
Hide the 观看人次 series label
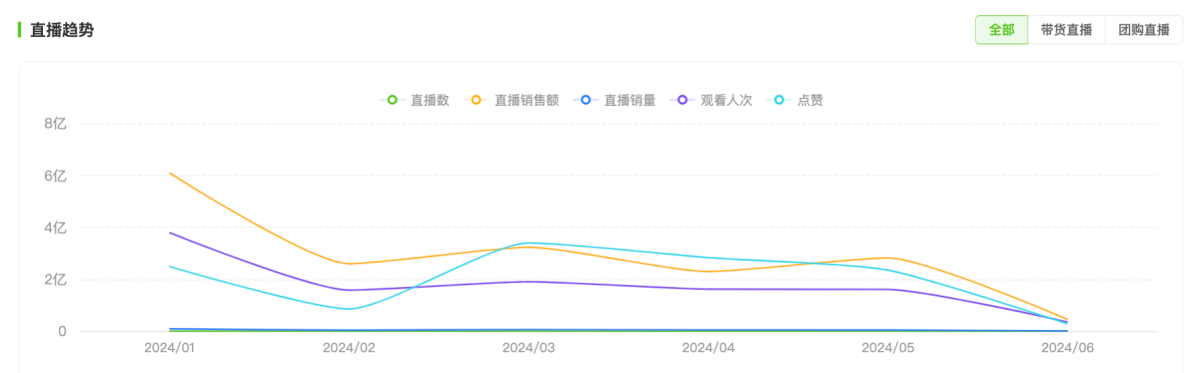tap(727, 100)
